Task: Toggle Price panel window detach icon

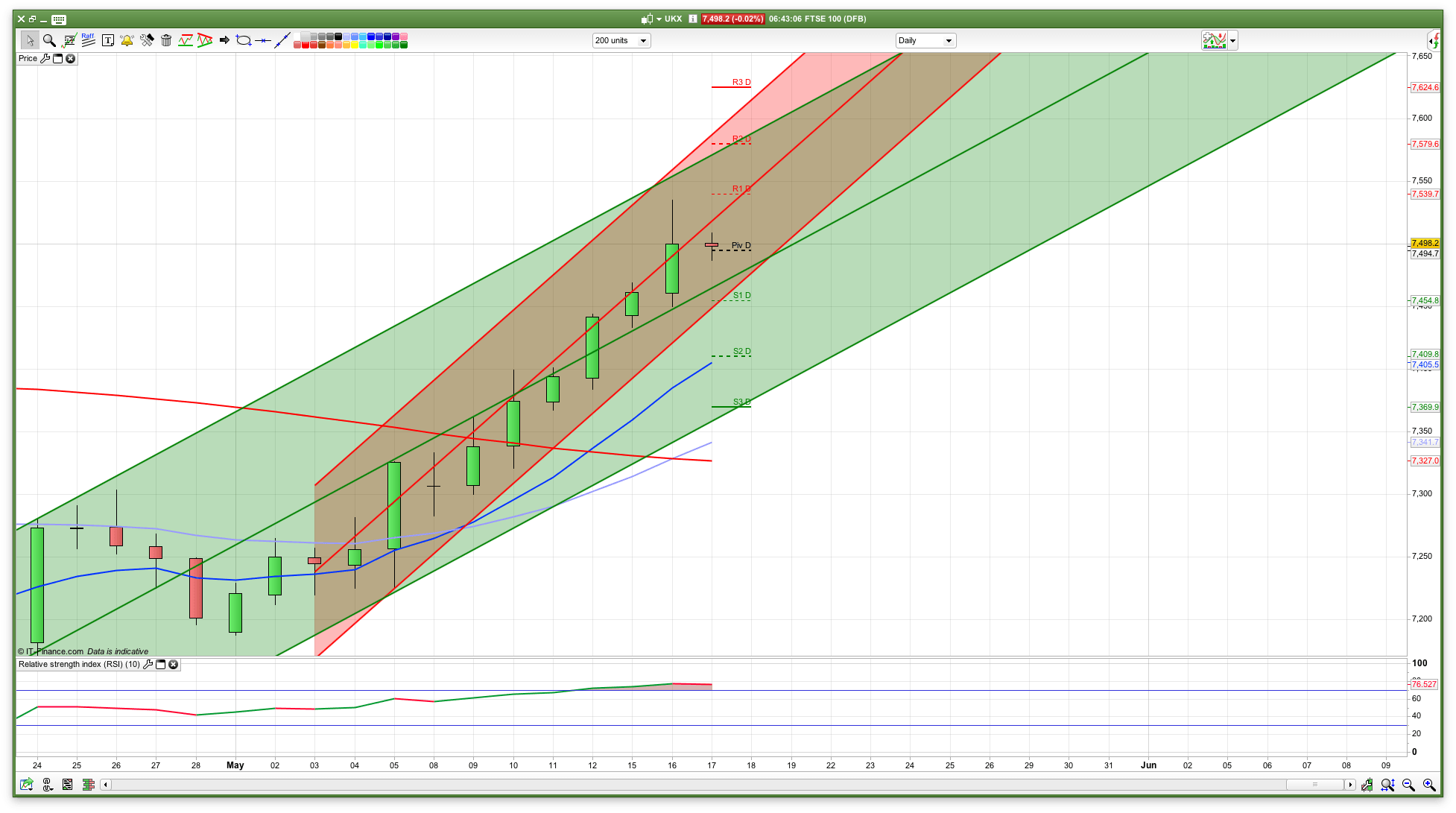Action: pyautogui.click(x=58, y=58)
